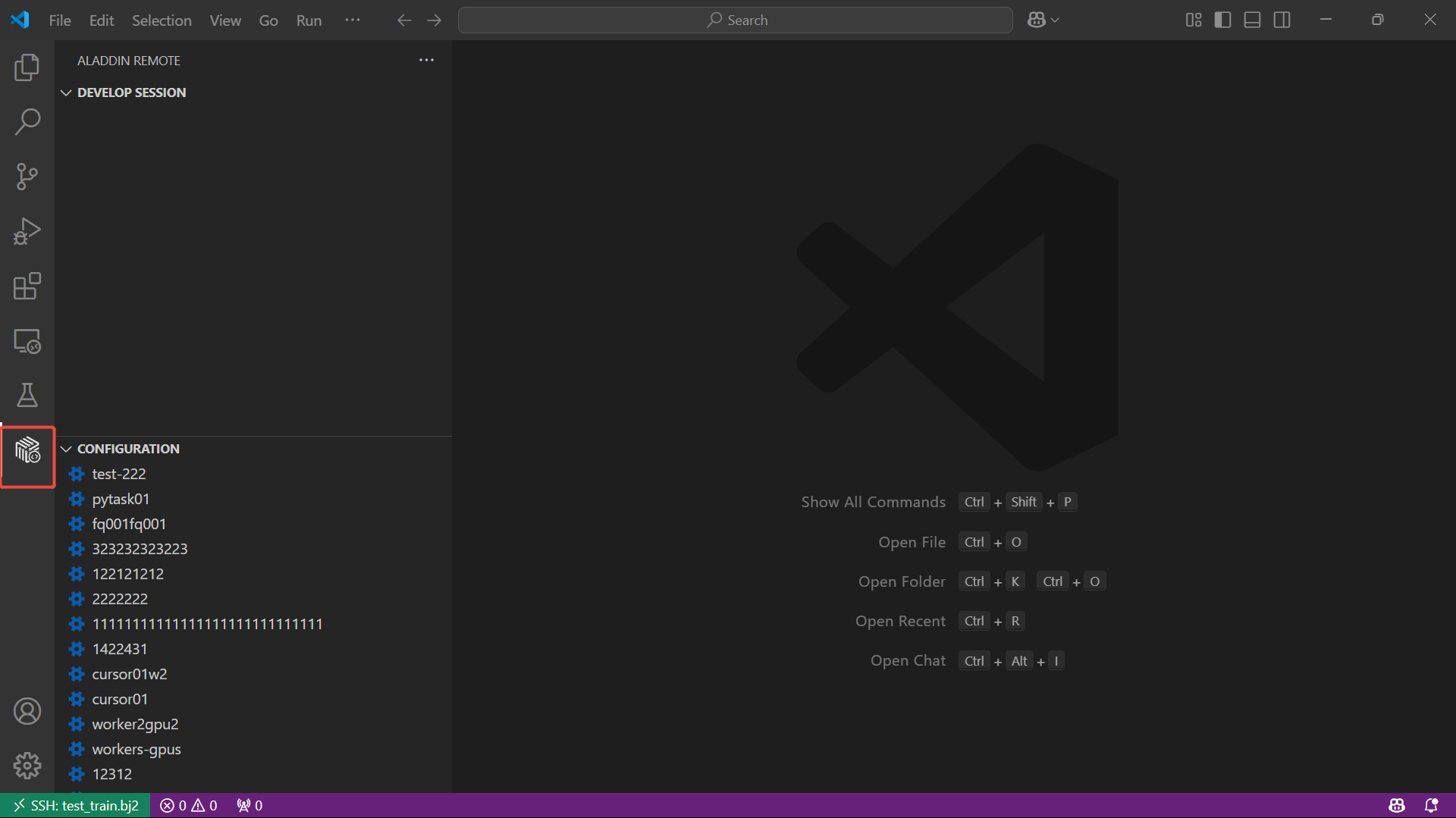This screenshot has height=818, width=1456.
Task: Toggle the primary side bar layout button
Action: click(x=1222, y=20)
